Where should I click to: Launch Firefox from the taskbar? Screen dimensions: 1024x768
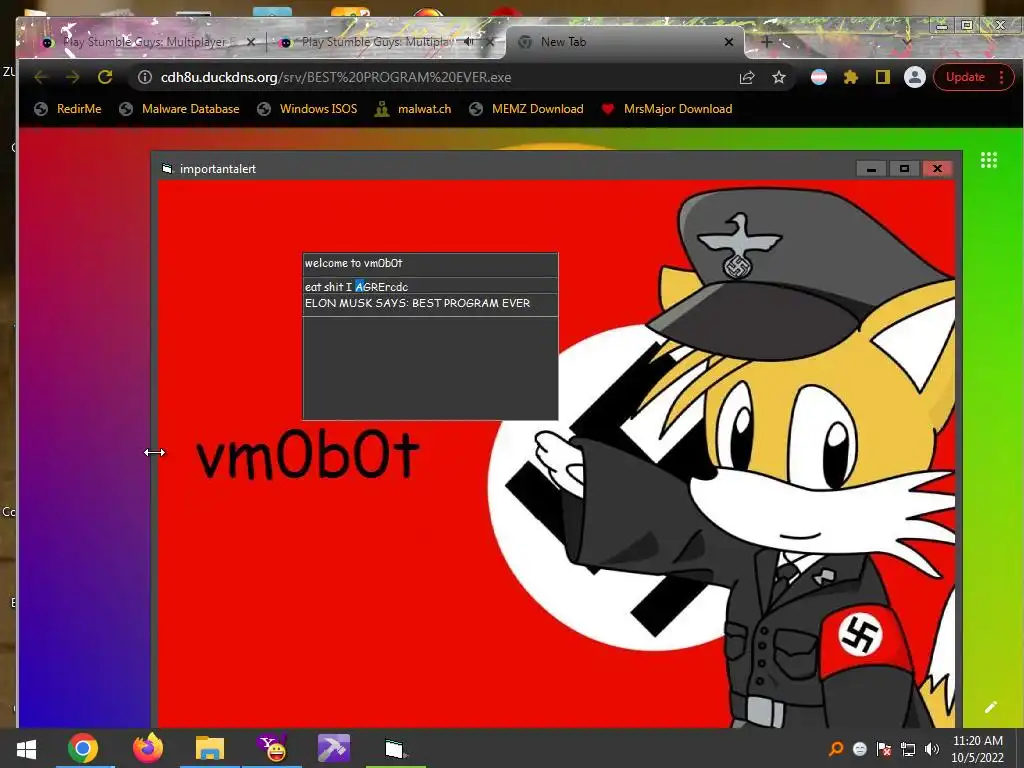(148, 748)
